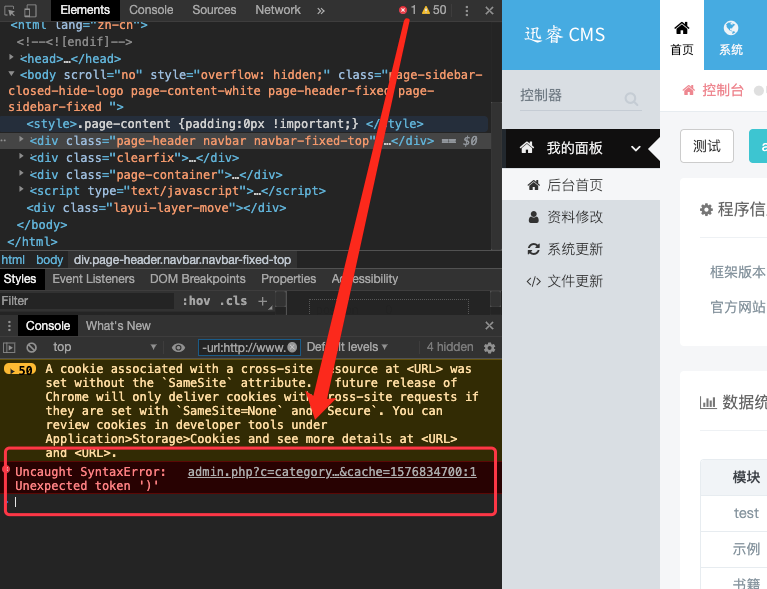Image resolution: width=767 pixels, height=589 pixels.
Task: Open the Properties tab
Action: (x=289, y=279)
